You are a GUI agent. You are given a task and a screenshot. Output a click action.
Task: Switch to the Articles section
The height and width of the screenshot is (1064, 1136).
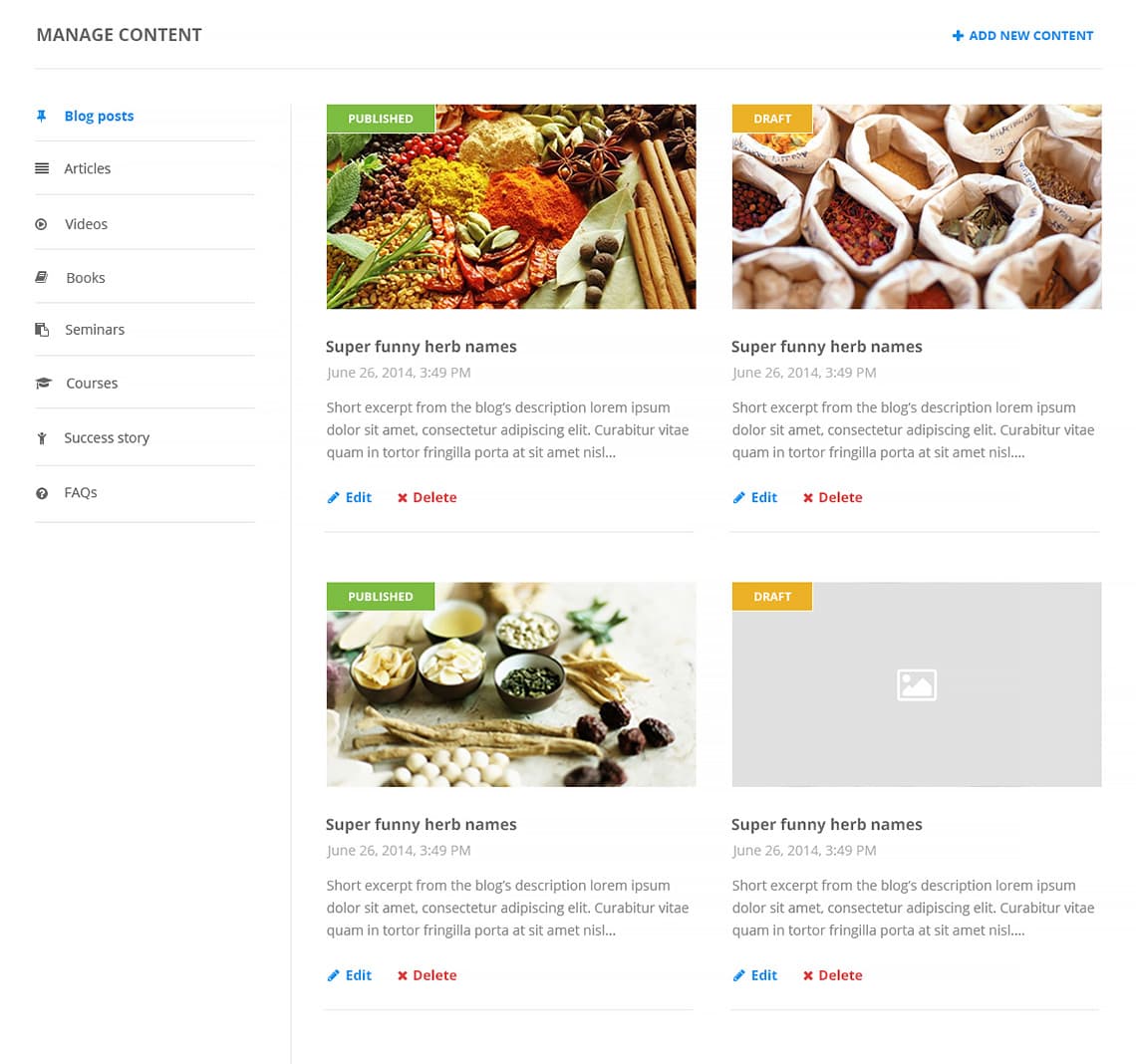pyautogui.click(x=87, y=167)
